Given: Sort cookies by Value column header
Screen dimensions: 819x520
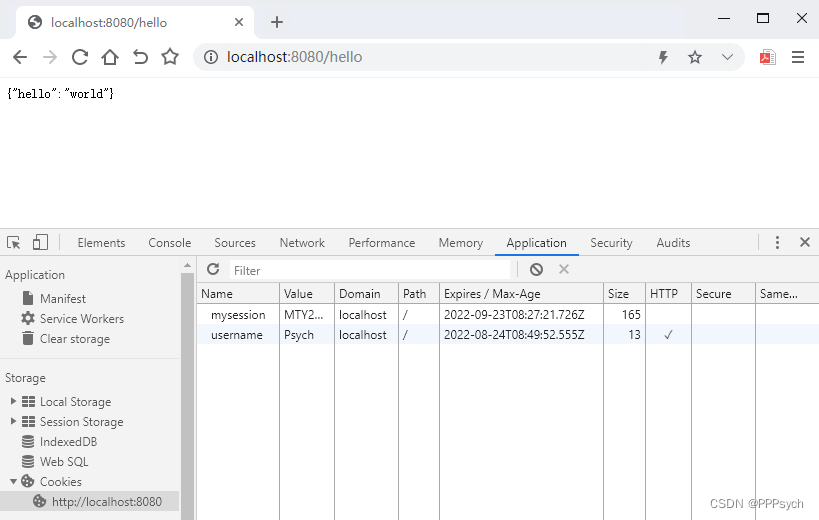Looking at the screenshot, I should tap(307, 294).
